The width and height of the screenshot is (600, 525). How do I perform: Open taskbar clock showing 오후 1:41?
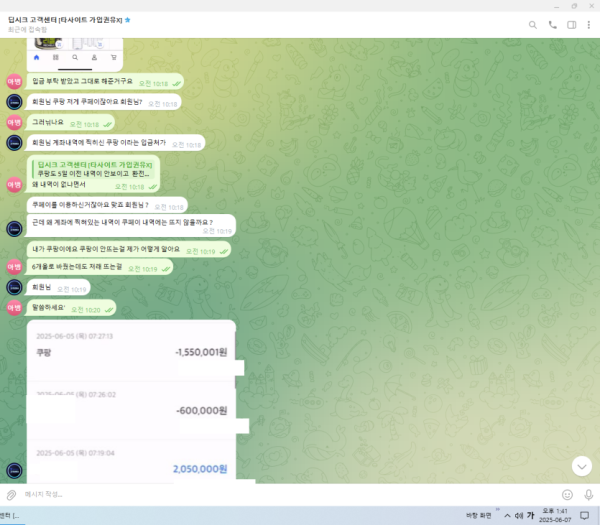click(555, 515)
